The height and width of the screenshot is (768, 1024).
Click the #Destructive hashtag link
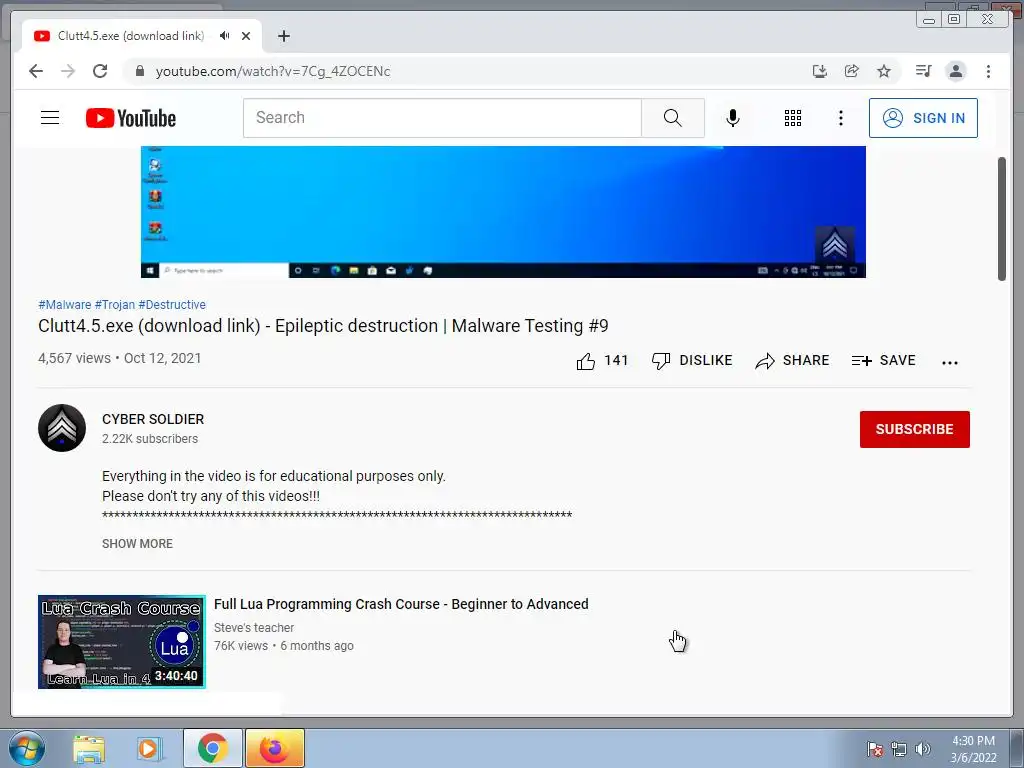(172, 305)
